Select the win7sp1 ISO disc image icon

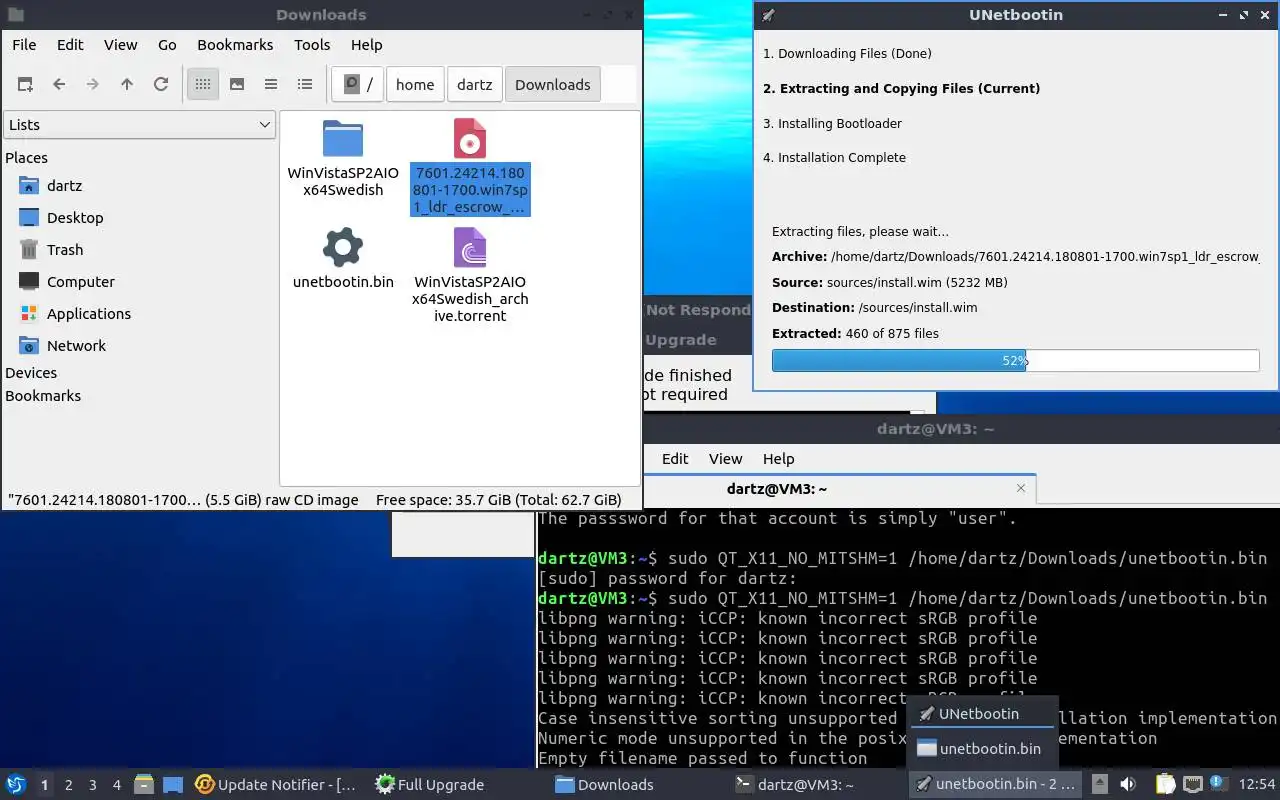[470, 139]
